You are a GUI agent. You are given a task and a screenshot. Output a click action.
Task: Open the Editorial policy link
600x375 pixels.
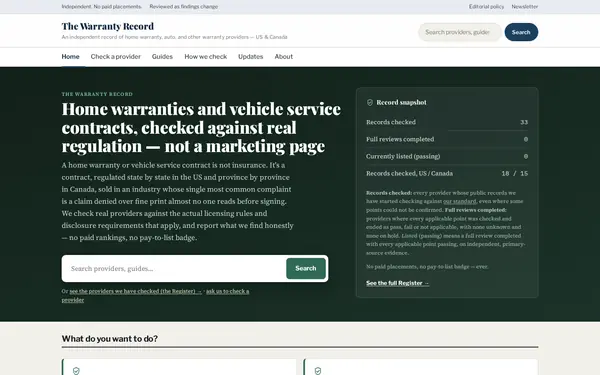(486, 7)
